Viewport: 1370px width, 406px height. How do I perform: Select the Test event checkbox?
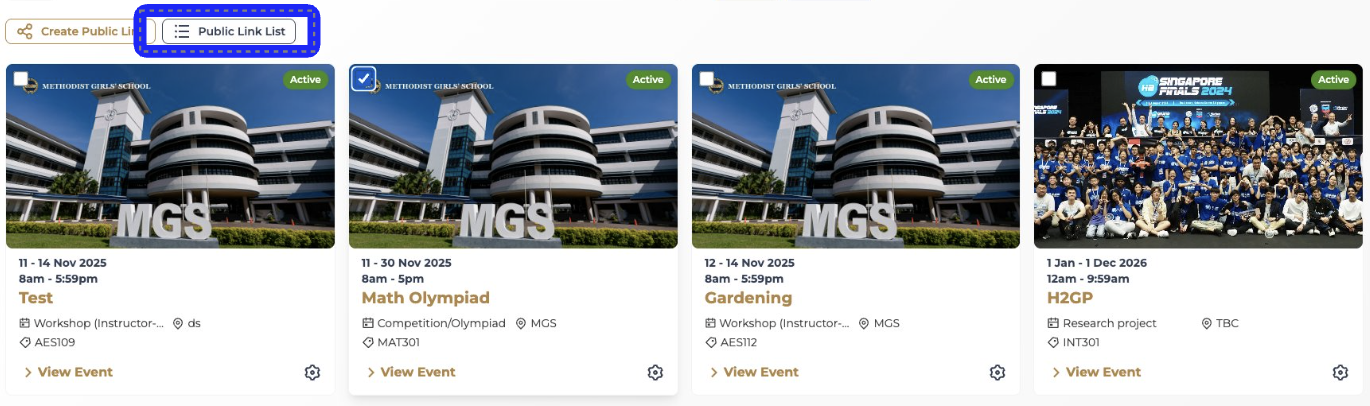coord(21,79)
